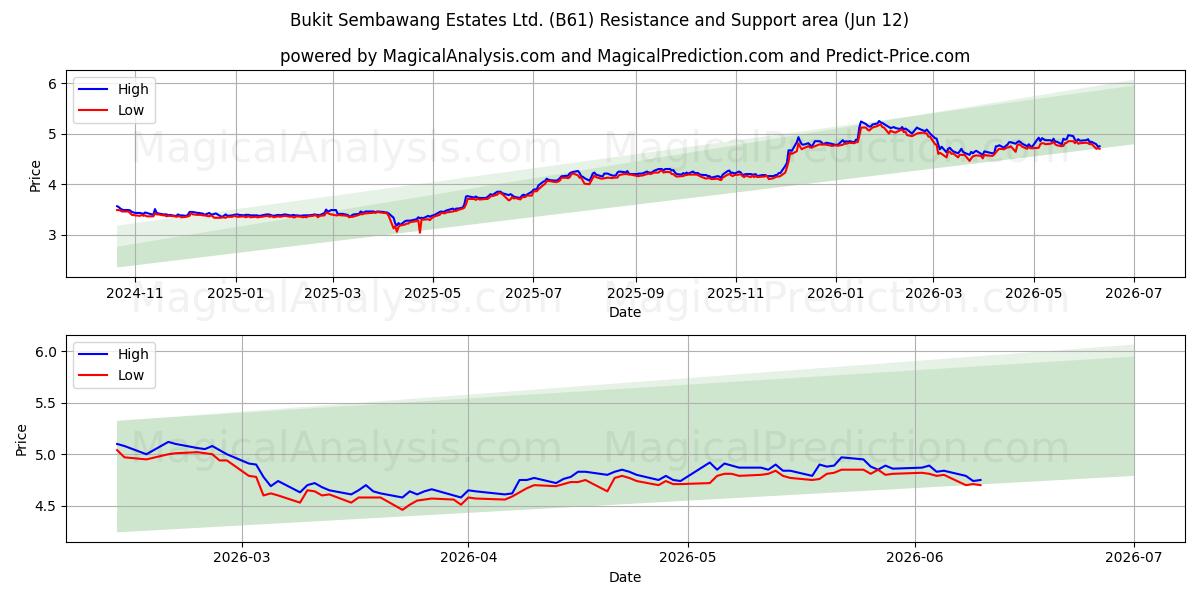The width and height of the screenshot is (1200, 600).
Task: Click the 2026-03 tick label on the upper chart
Action: [933, 294]
